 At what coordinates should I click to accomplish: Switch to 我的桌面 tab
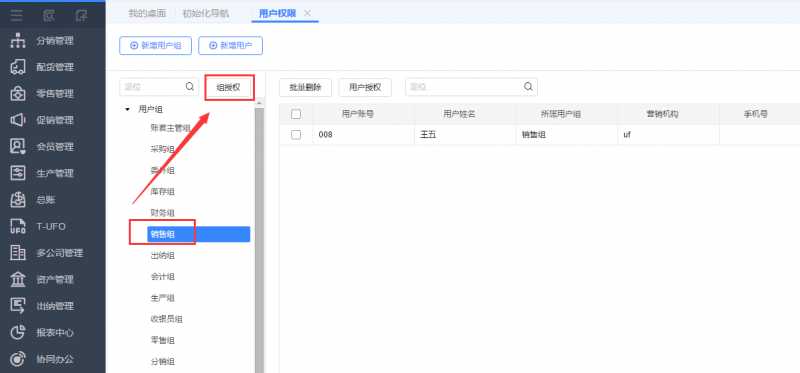[147, 14]
